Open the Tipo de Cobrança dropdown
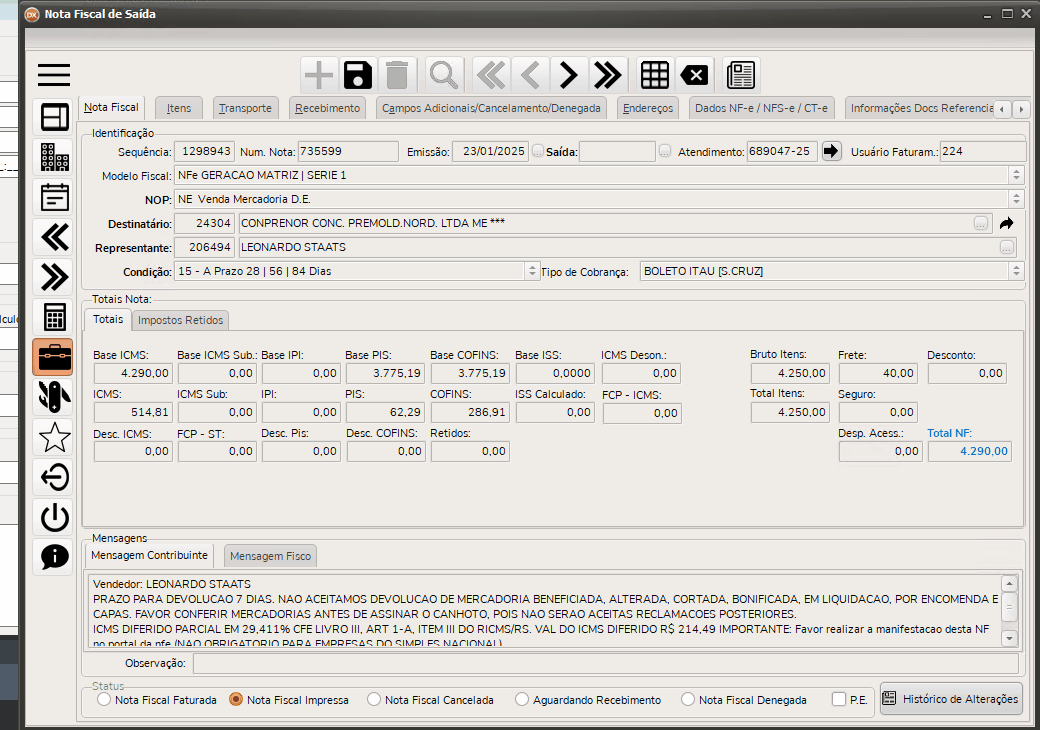1040x730 pixels. pos(1016,271)
